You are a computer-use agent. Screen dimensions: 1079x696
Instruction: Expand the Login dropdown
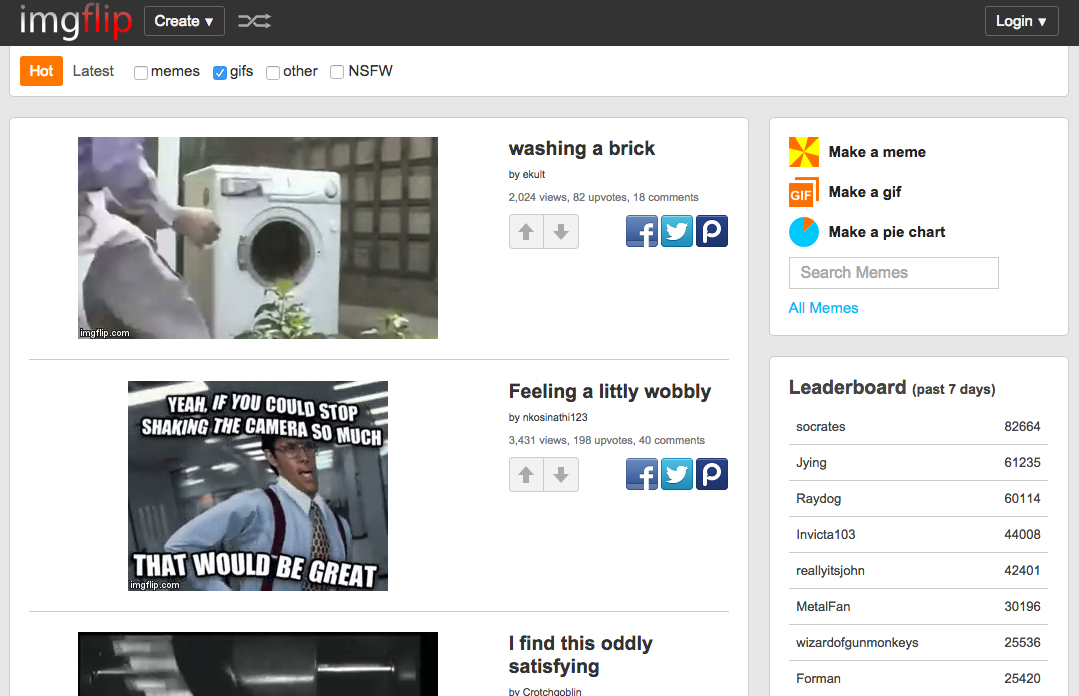(1021, 21)
